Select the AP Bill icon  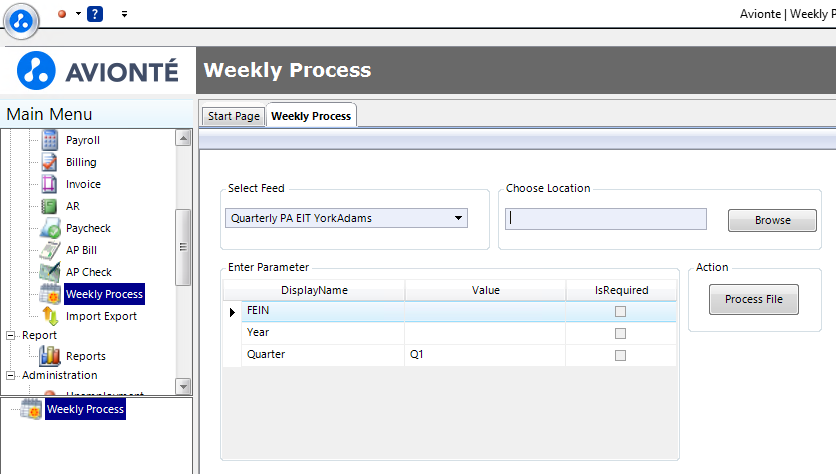pyautogui.click(x=50, y=250)
